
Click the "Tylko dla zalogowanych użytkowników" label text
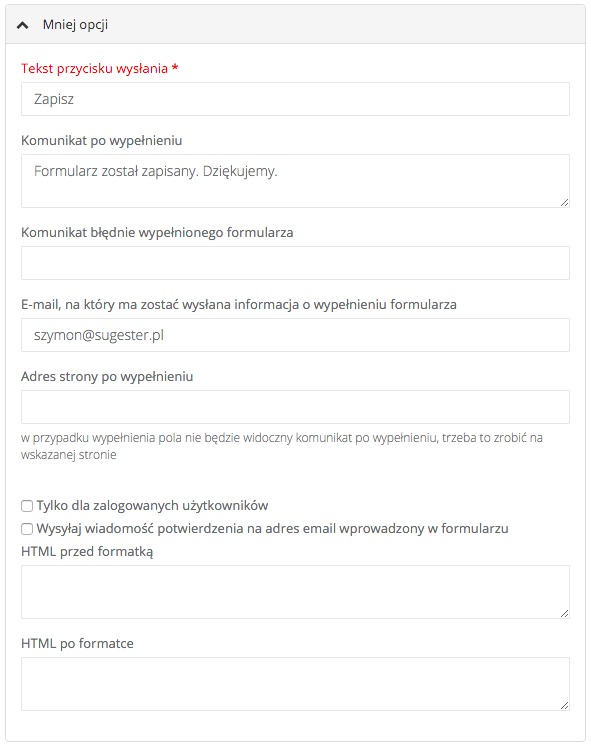click(152, 505)
